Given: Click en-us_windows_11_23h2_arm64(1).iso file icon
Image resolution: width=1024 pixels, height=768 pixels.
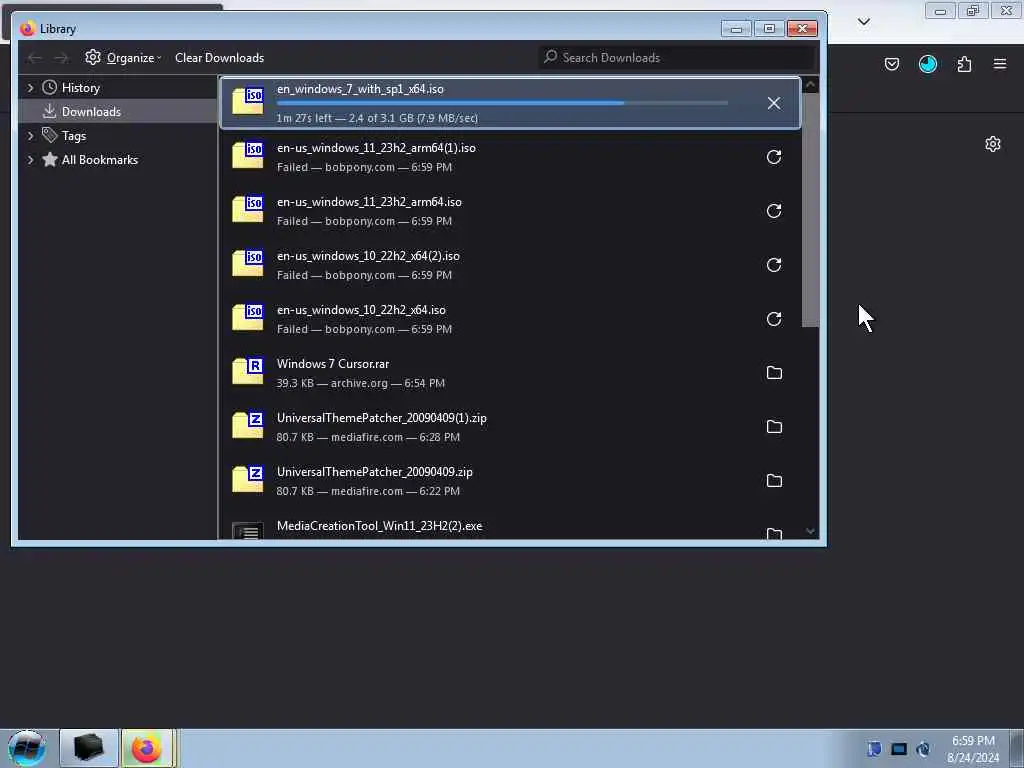Looking at the screenshot, I should tap(248, 155).
